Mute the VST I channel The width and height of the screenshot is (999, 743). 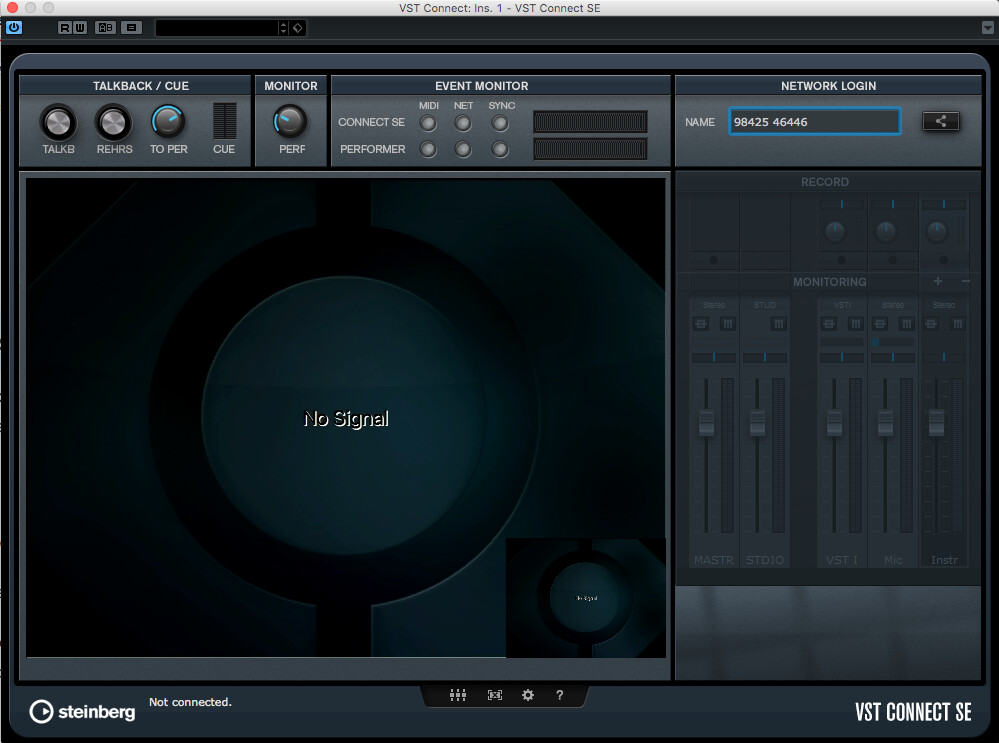[x=856, y=324]
